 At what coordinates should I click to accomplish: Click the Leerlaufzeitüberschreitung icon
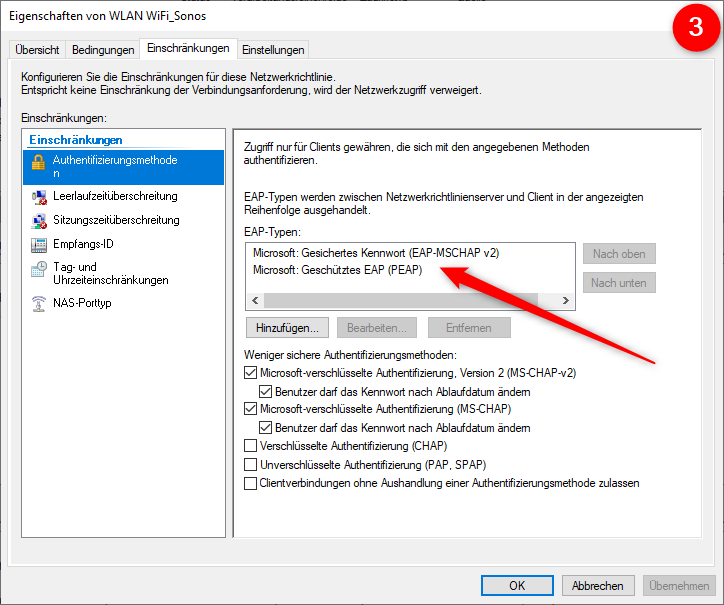tap(39, 197)
